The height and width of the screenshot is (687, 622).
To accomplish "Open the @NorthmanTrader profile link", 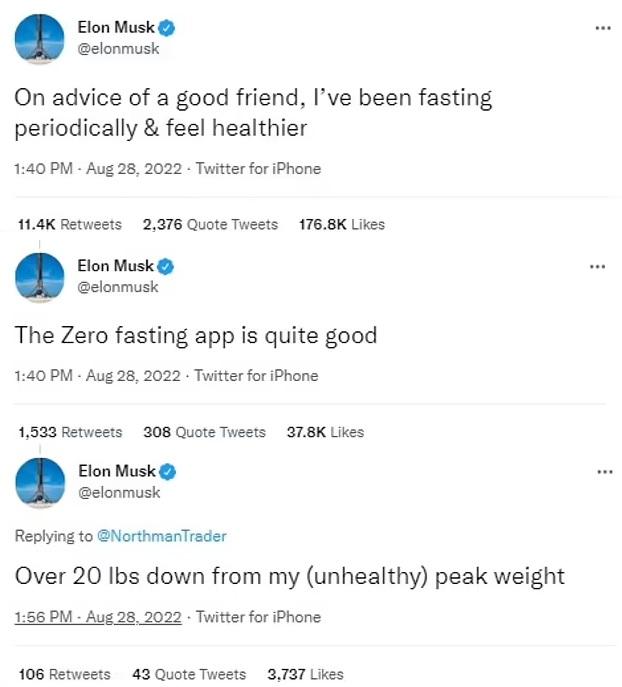I will coord(161,536).
